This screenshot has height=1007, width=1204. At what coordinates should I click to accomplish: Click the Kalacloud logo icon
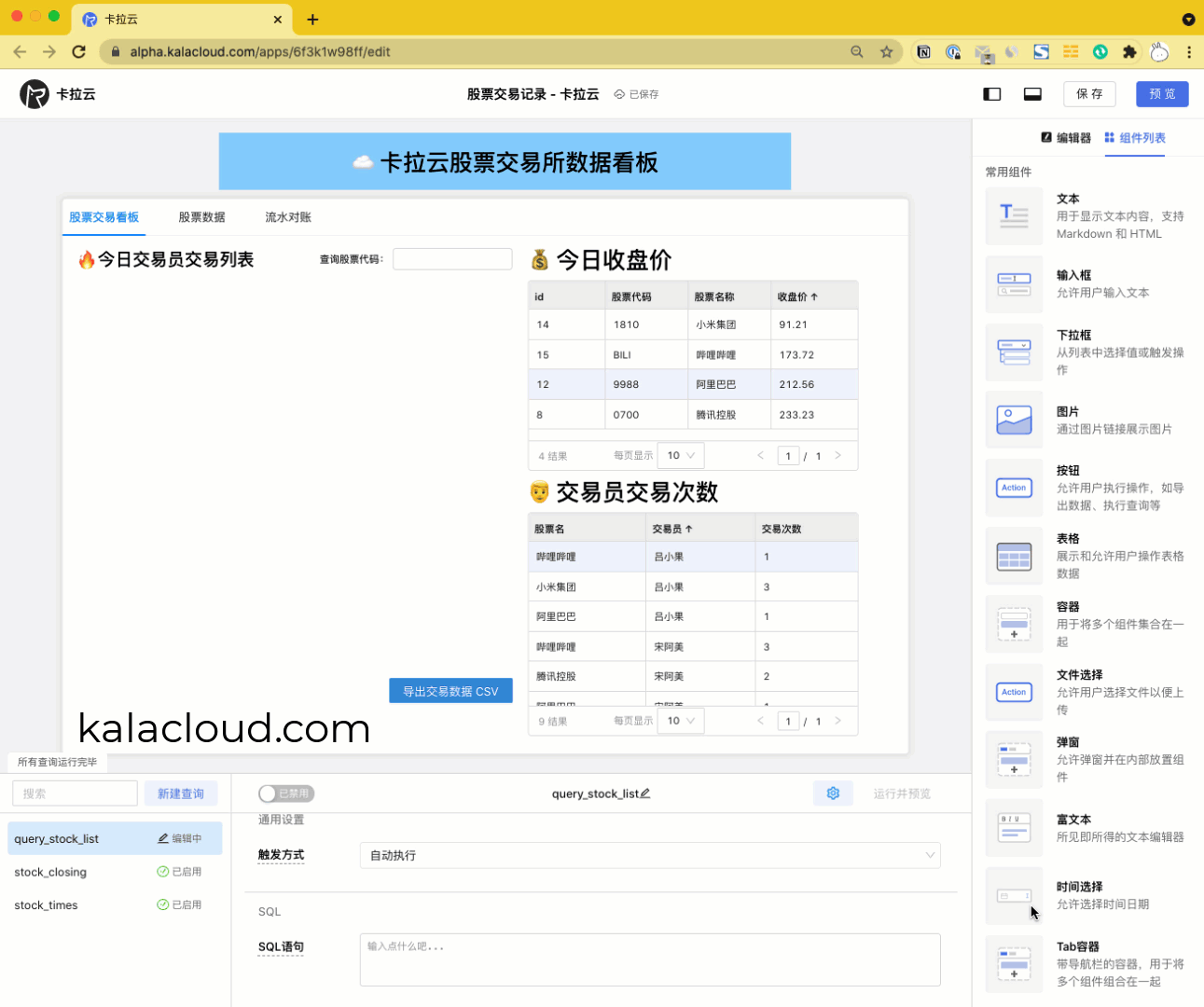[35, 94]
